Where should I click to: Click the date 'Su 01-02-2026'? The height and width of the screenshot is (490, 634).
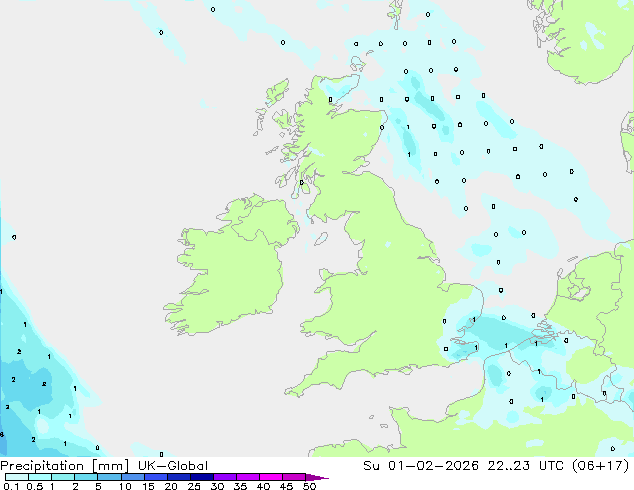[x=421, y=466]
